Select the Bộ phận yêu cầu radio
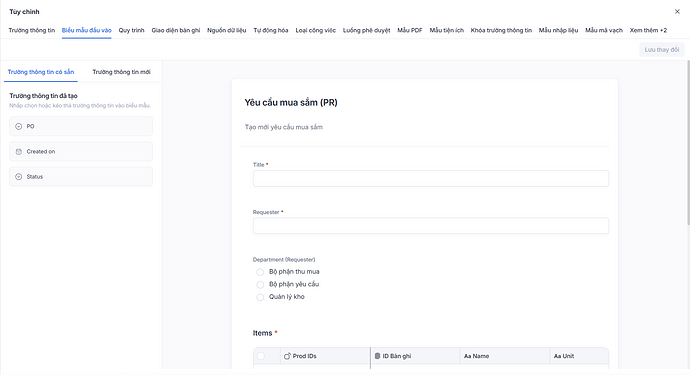The image size is (690, 375). [x=260, y=284]
